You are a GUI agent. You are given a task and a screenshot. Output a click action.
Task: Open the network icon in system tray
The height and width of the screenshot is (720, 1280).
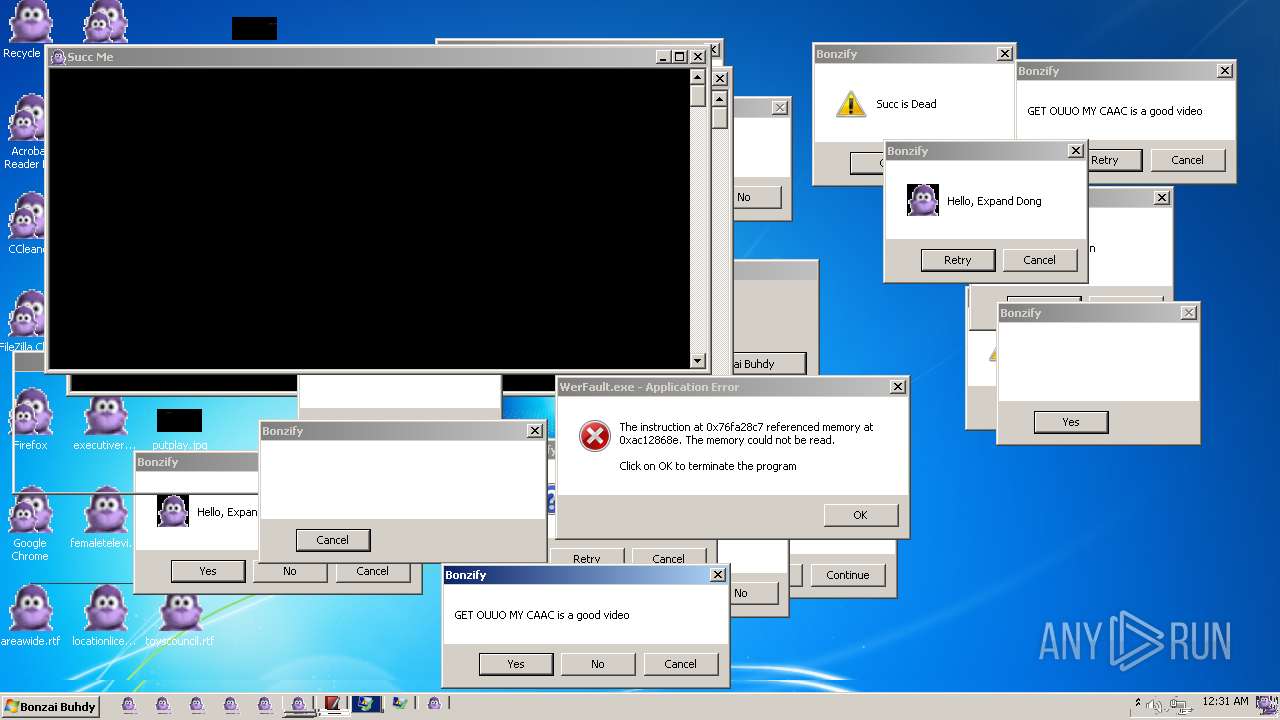(1180, 706)
